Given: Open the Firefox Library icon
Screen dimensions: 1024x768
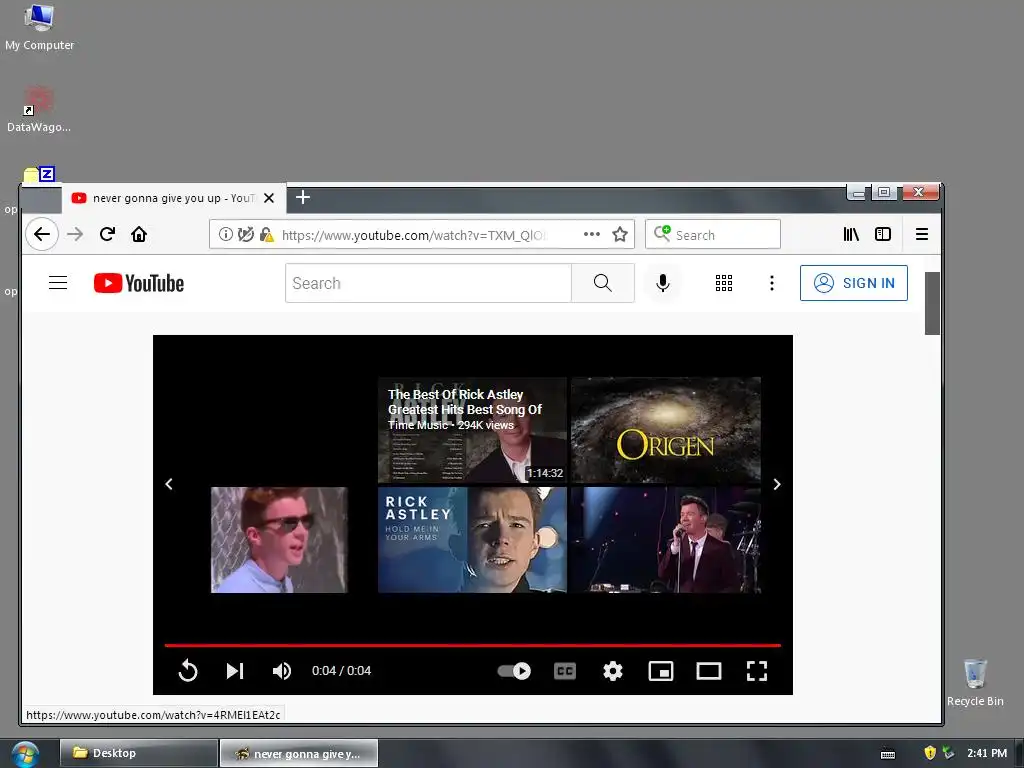Looking at the screenshot, I should coord(851,234).
